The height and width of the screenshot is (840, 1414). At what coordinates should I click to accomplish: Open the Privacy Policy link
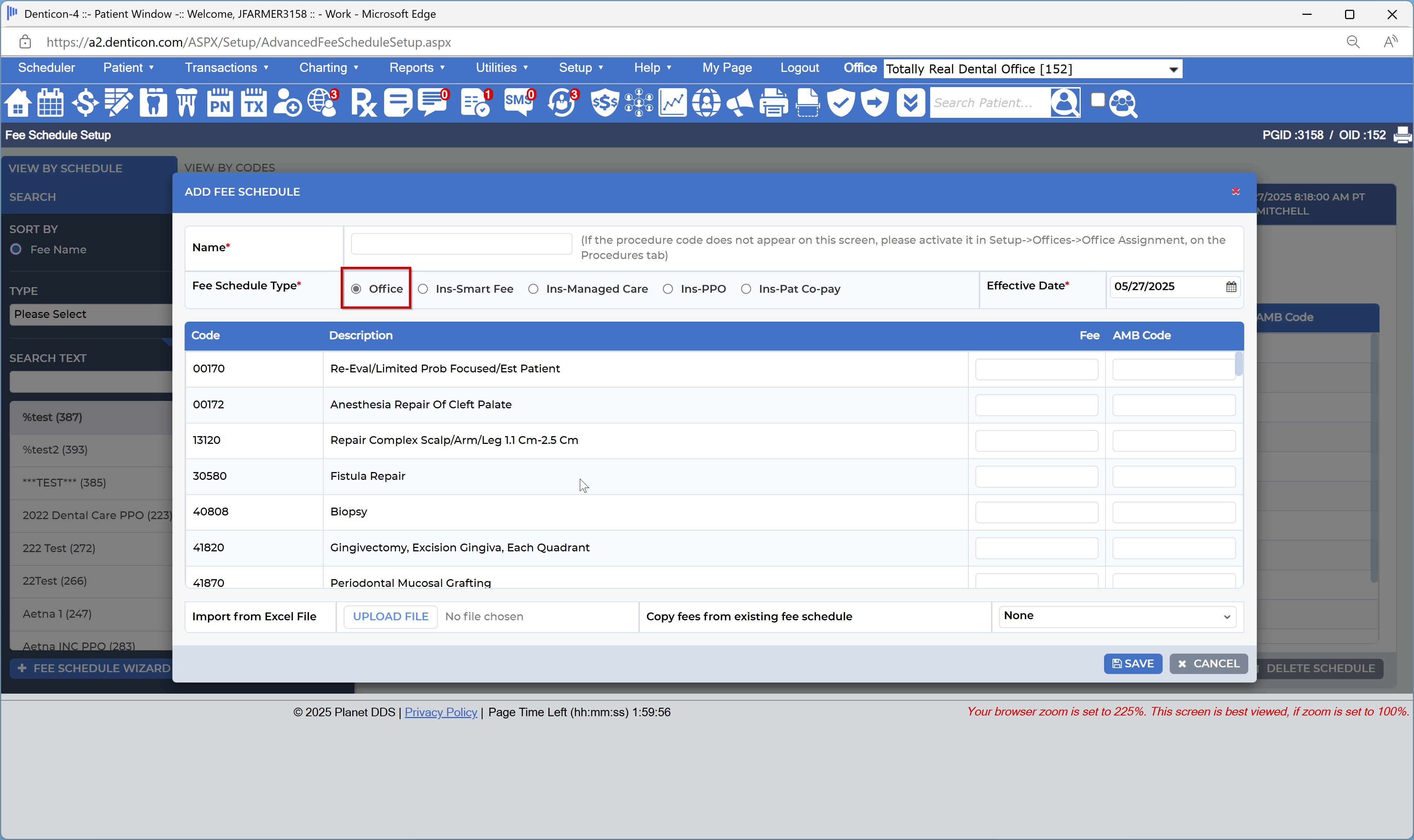click(440, 713)
